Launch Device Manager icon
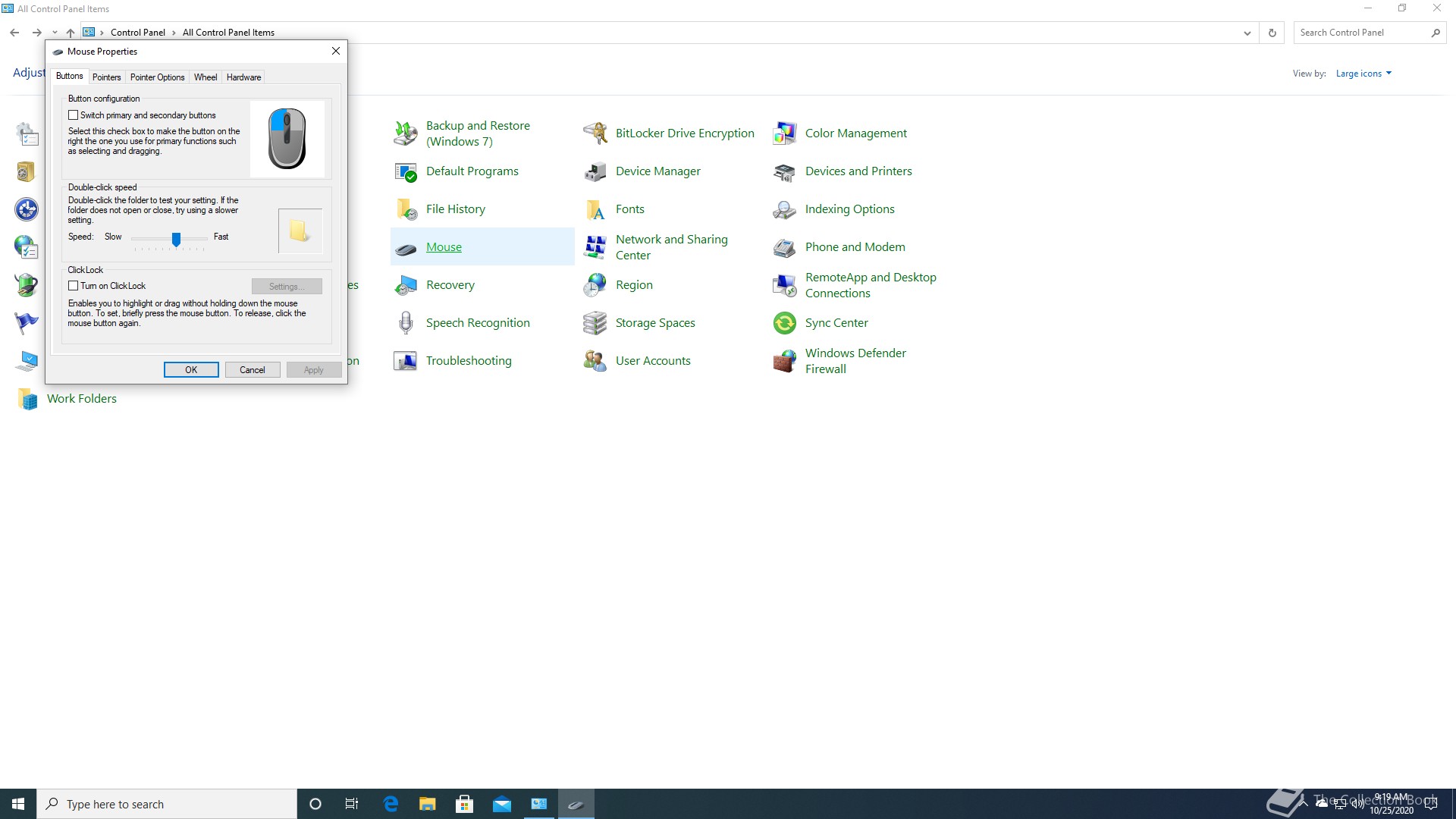 pos(595,171)
